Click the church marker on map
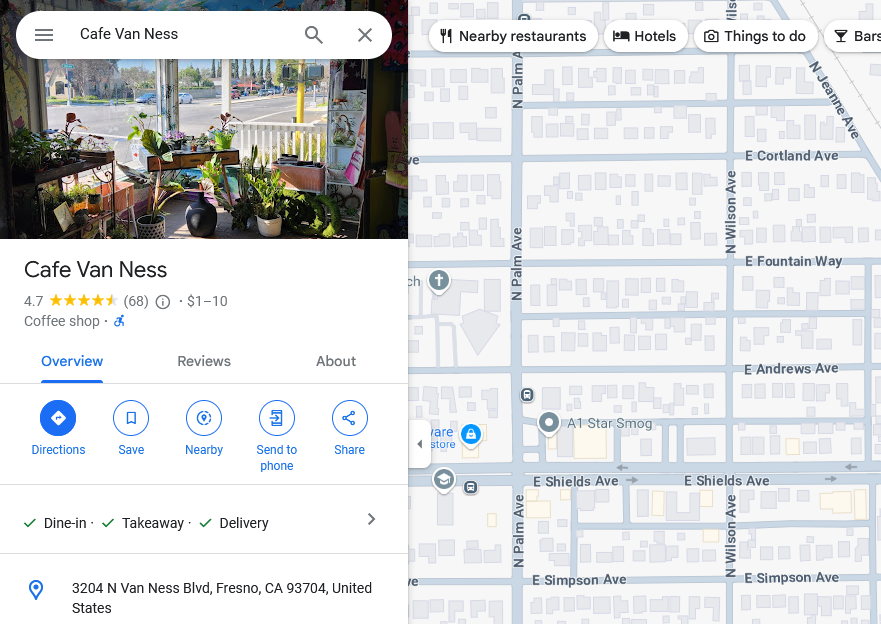 439,280
